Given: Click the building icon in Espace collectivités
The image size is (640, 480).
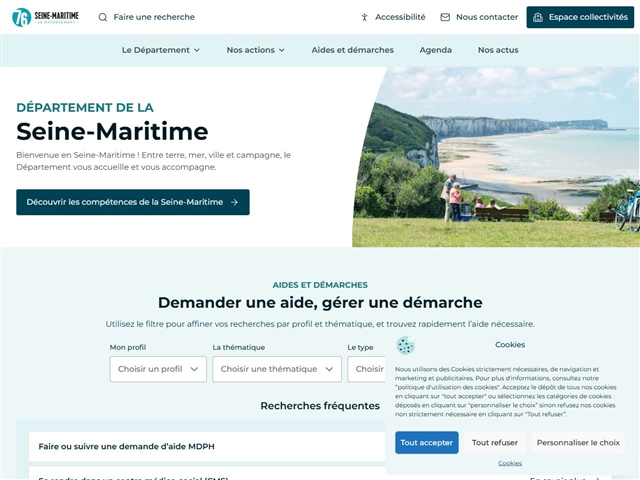Looking at the screenshot, I should 538,17.
